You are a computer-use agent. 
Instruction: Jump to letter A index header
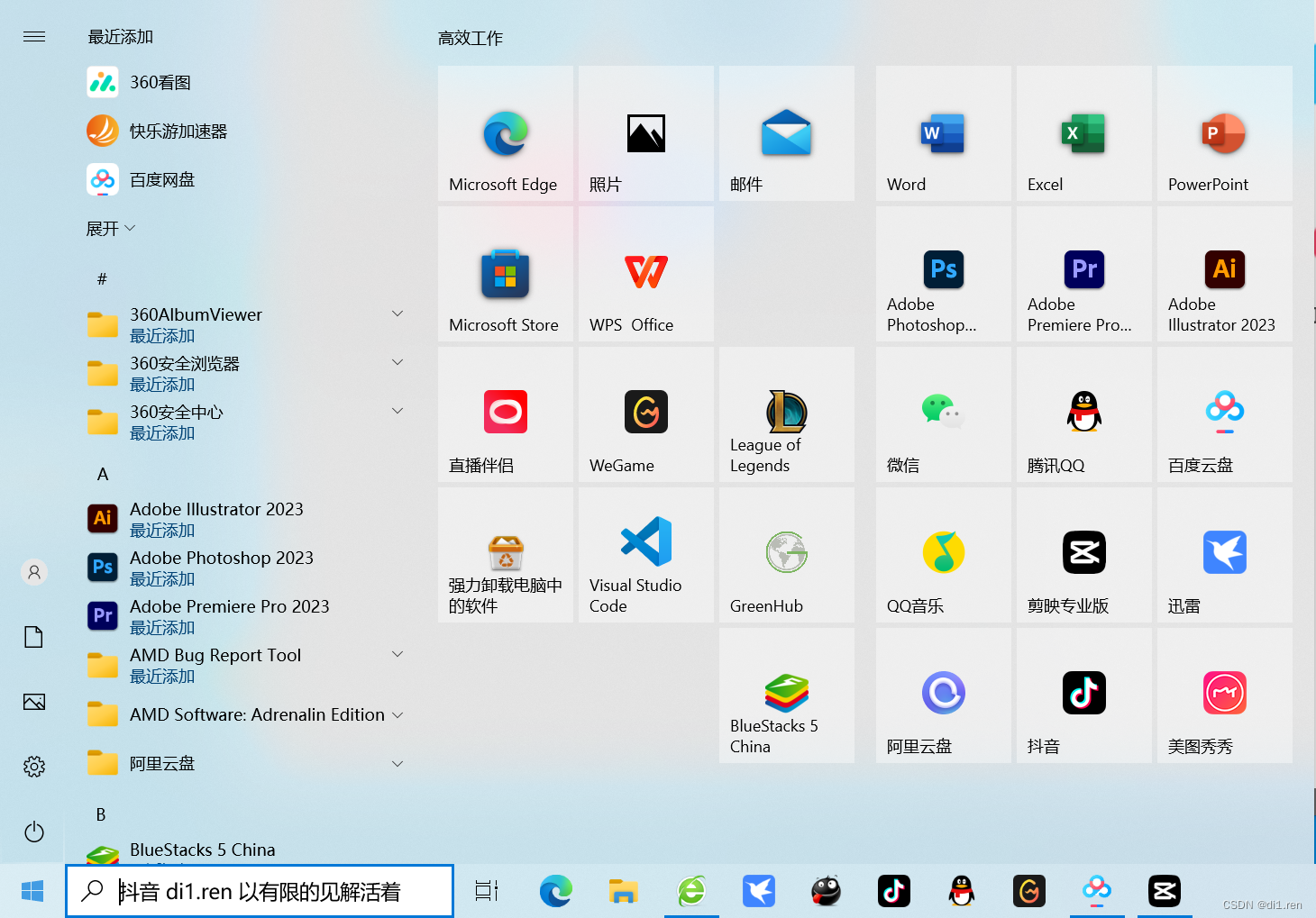pos(103,474)
